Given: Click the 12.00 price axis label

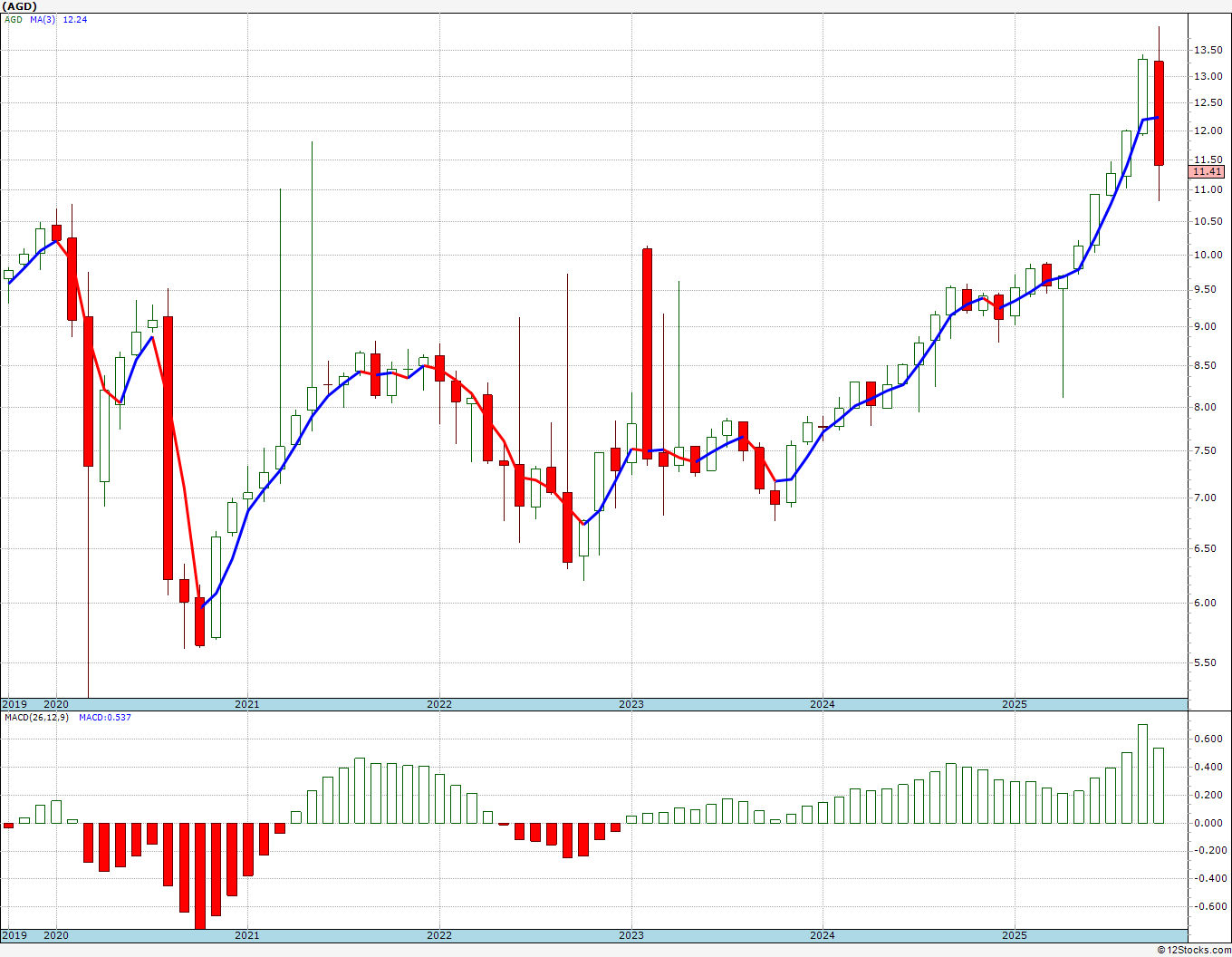Looking at the screenshot, I should tap(1208, 130).
